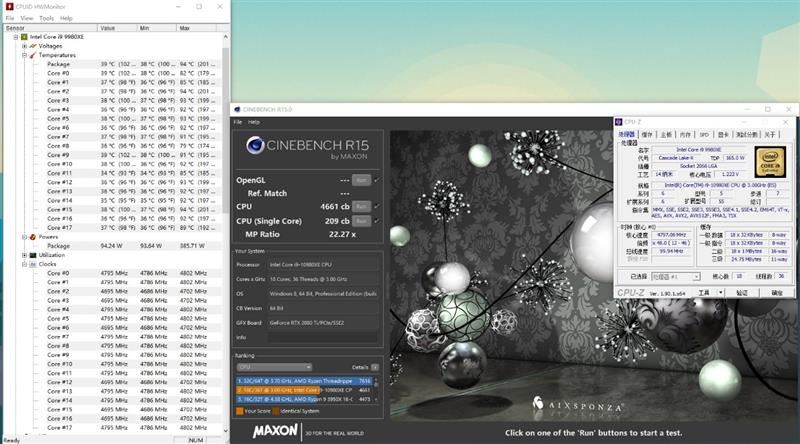800x444 pixels.
Task: Switch to the 缓存 tab in CPU-Z
Action: click(647, 134)
